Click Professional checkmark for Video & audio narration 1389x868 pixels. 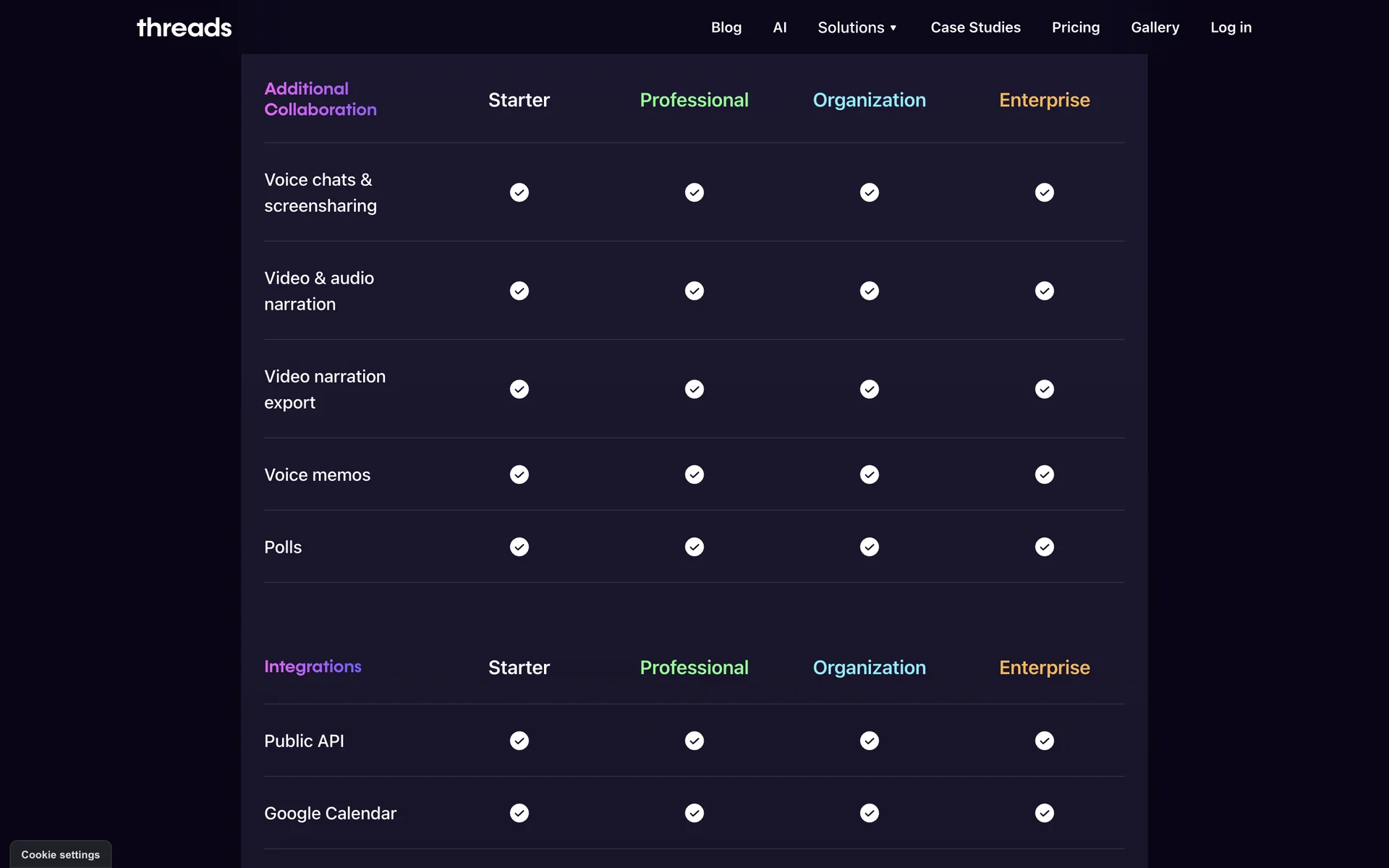coord(694,291)
